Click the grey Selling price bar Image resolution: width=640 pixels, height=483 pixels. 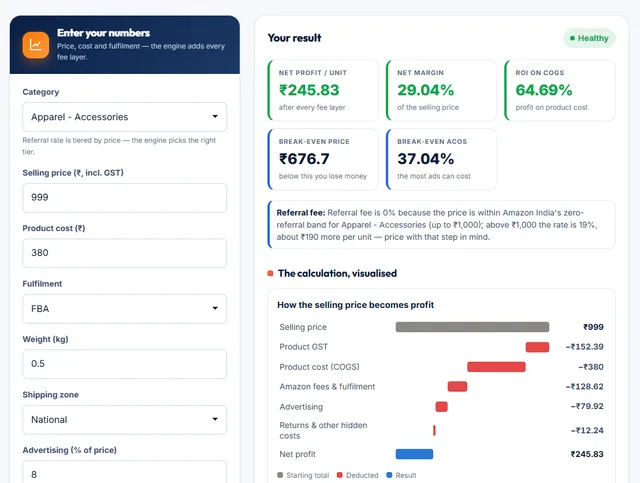click(x=472, y=327)
